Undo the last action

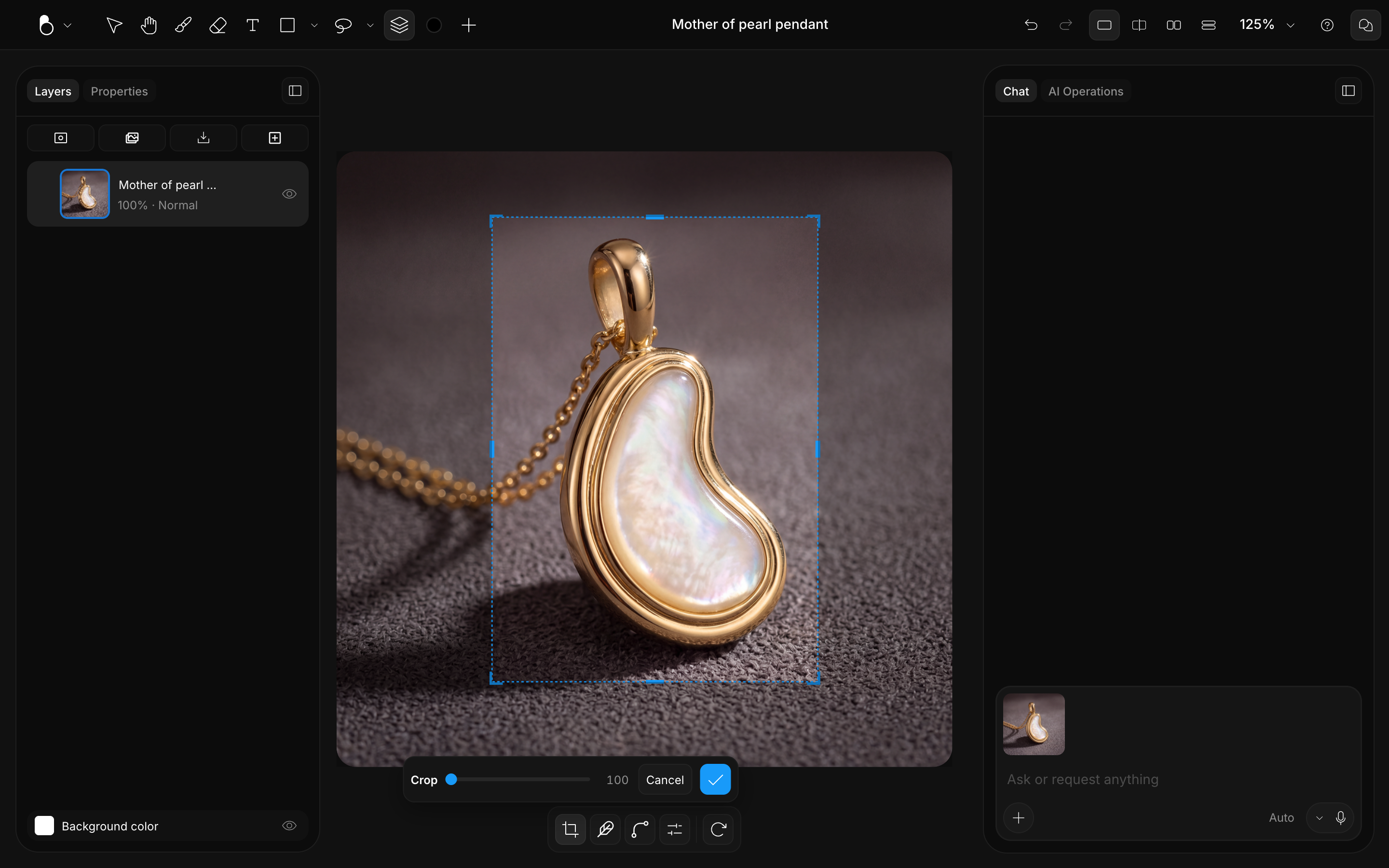pos(1031,25)
